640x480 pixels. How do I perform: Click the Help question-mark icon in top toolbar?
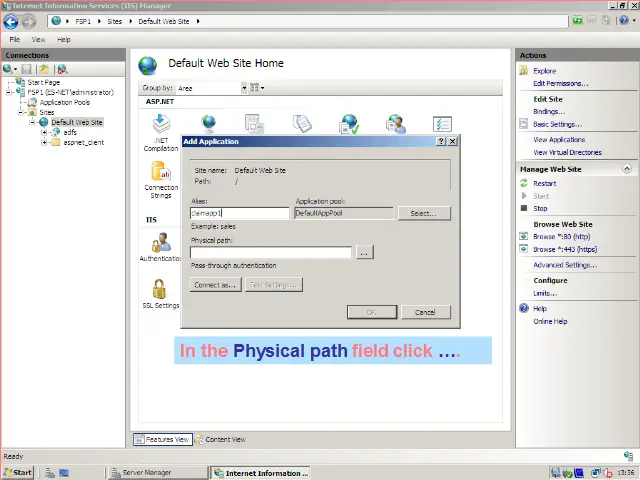pyautogui.click(x=623, y=20)
